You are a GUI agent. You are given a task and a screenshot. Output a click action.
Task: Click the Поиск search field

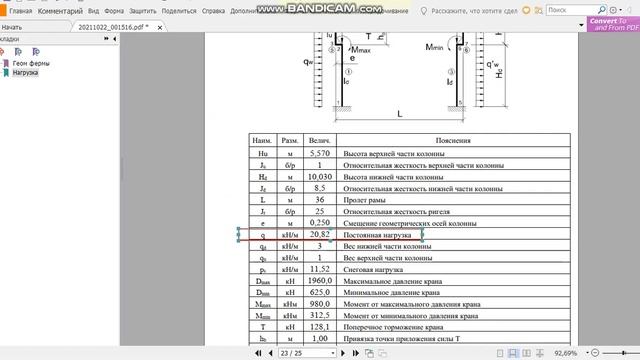[571, 10]
